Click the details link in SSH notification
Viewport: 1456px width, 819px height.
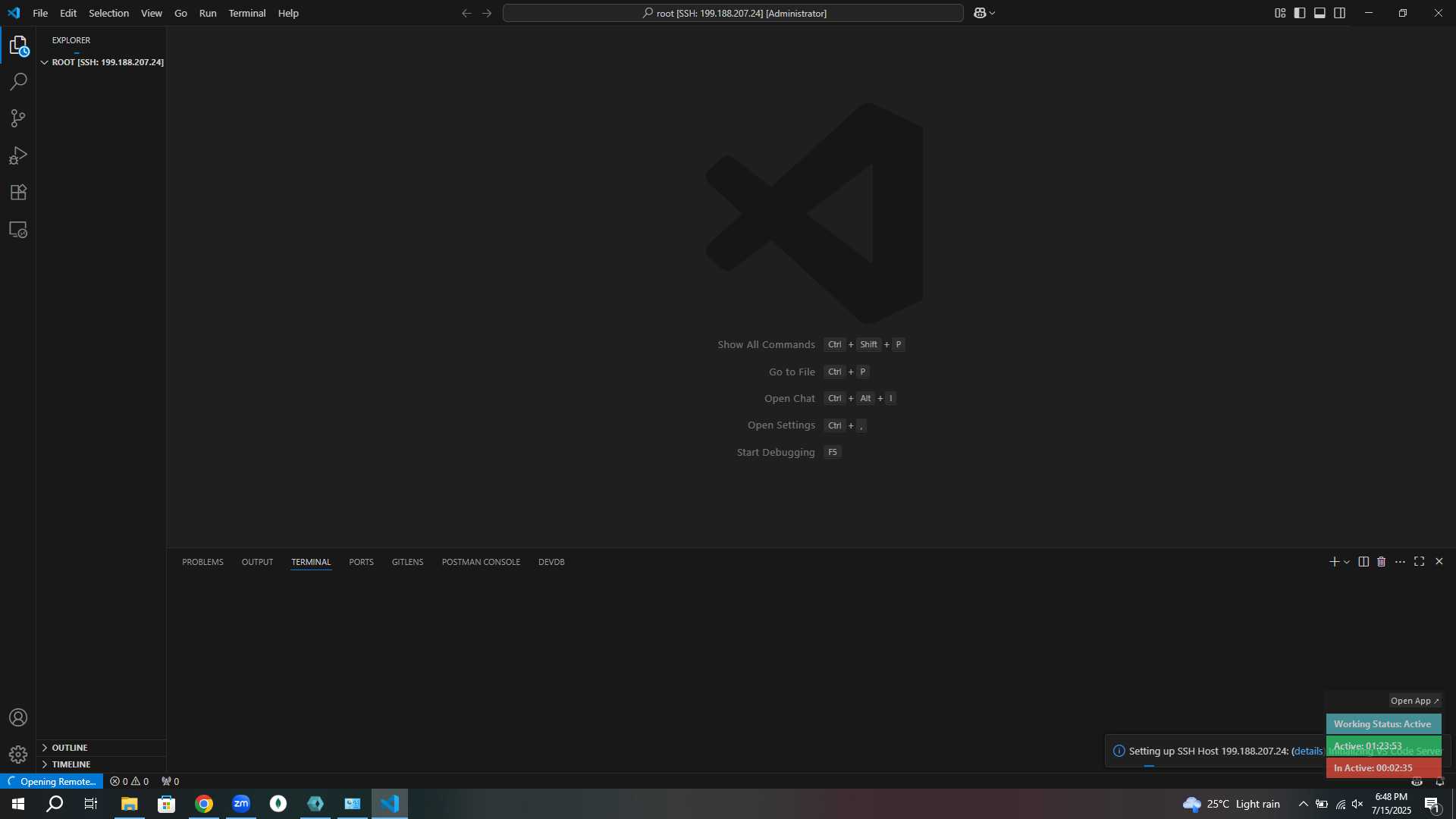tap(1308, 751)
